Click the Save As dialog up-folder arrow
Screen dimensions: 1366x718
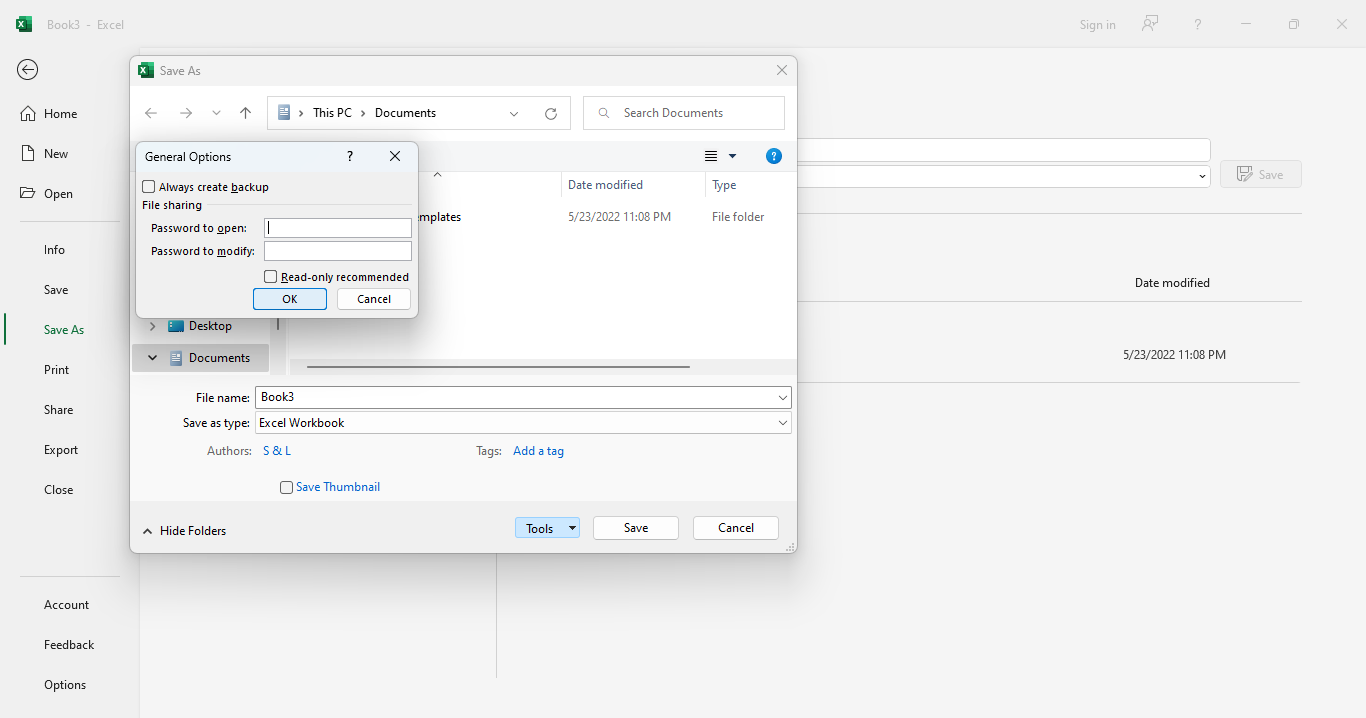click(x=245, y=113)
